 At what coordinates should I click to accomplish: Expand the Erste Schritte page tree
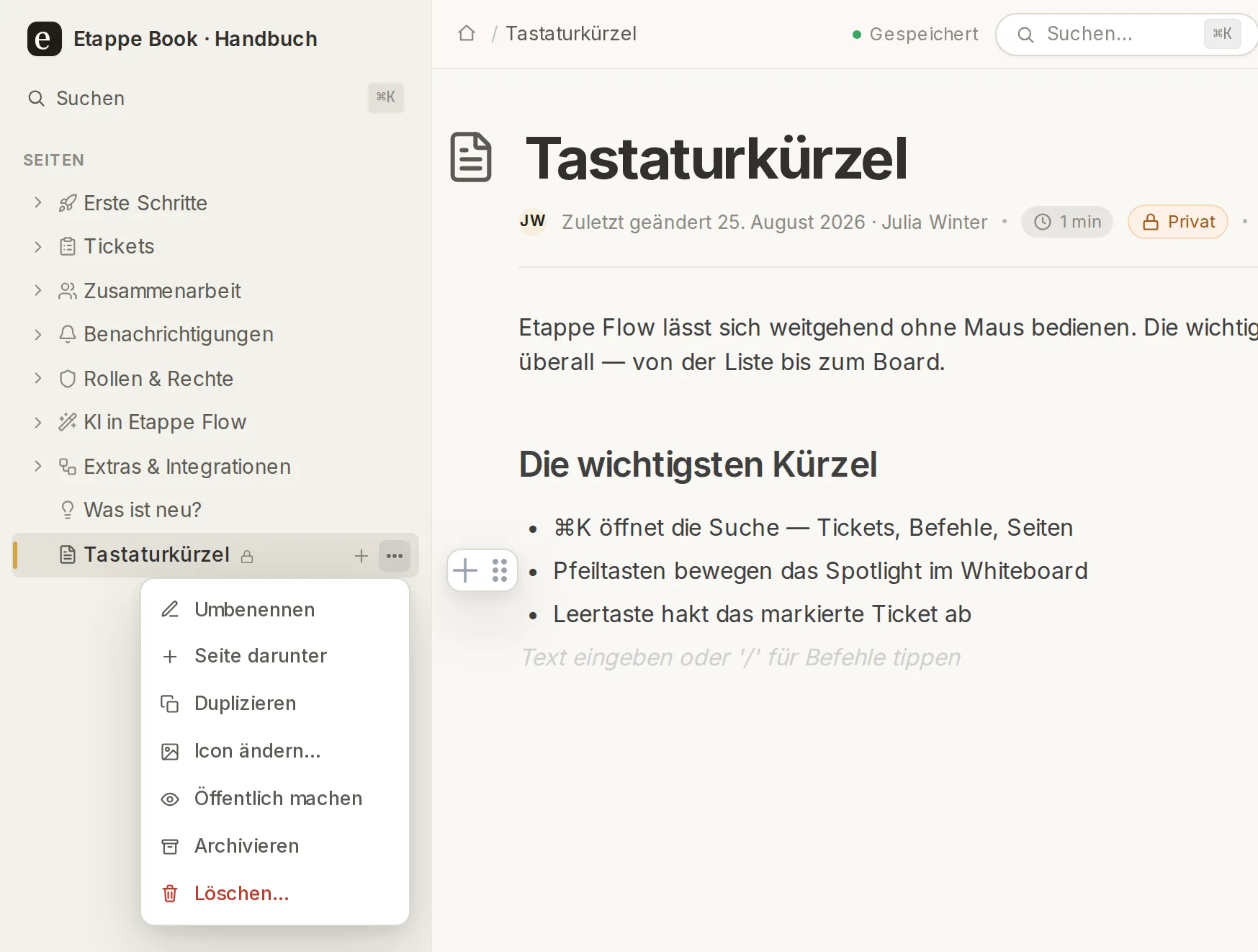(38, 202)
